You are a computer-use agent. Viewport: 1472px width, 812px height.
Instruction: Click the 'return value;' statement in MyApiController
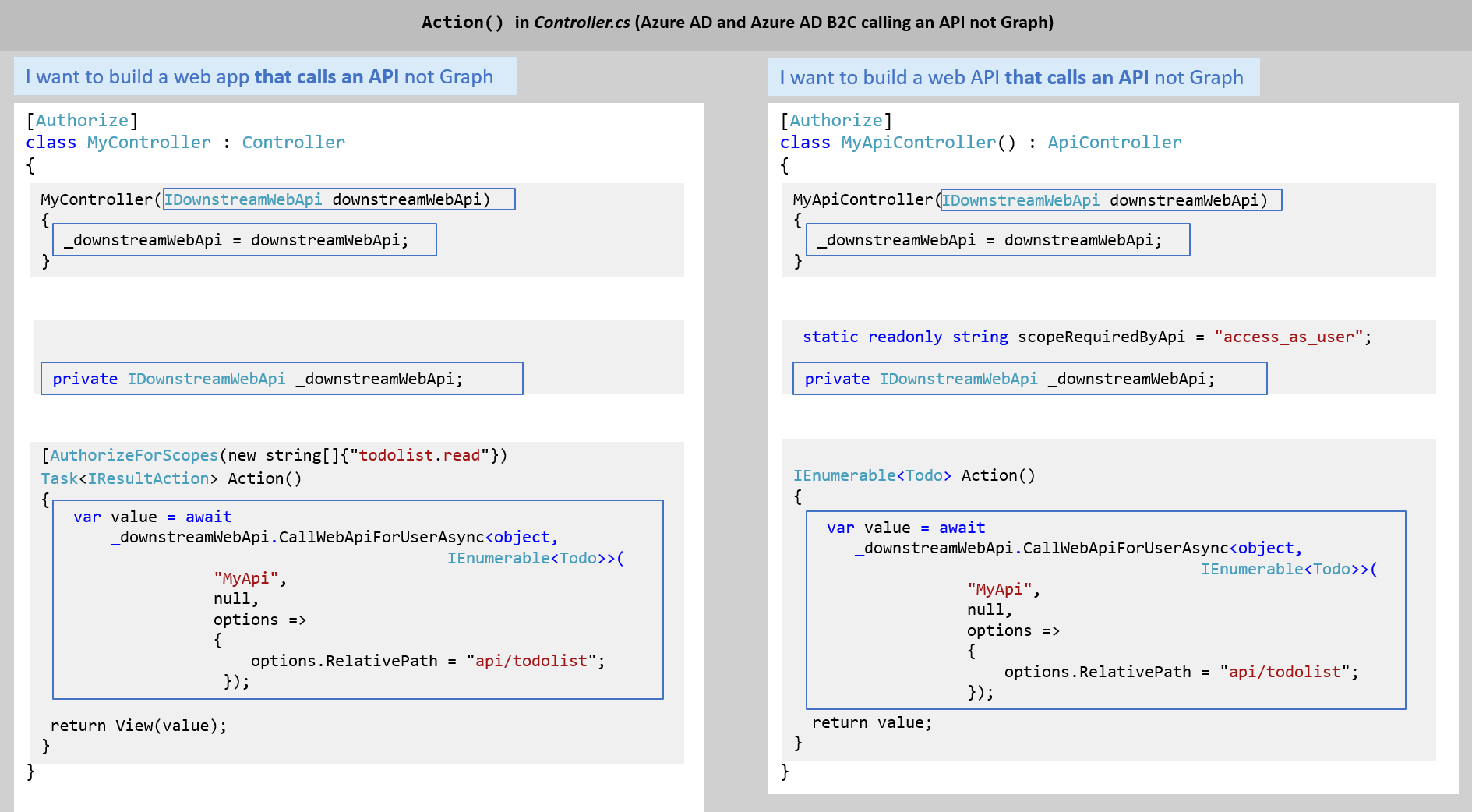click(x=872, y=722)
